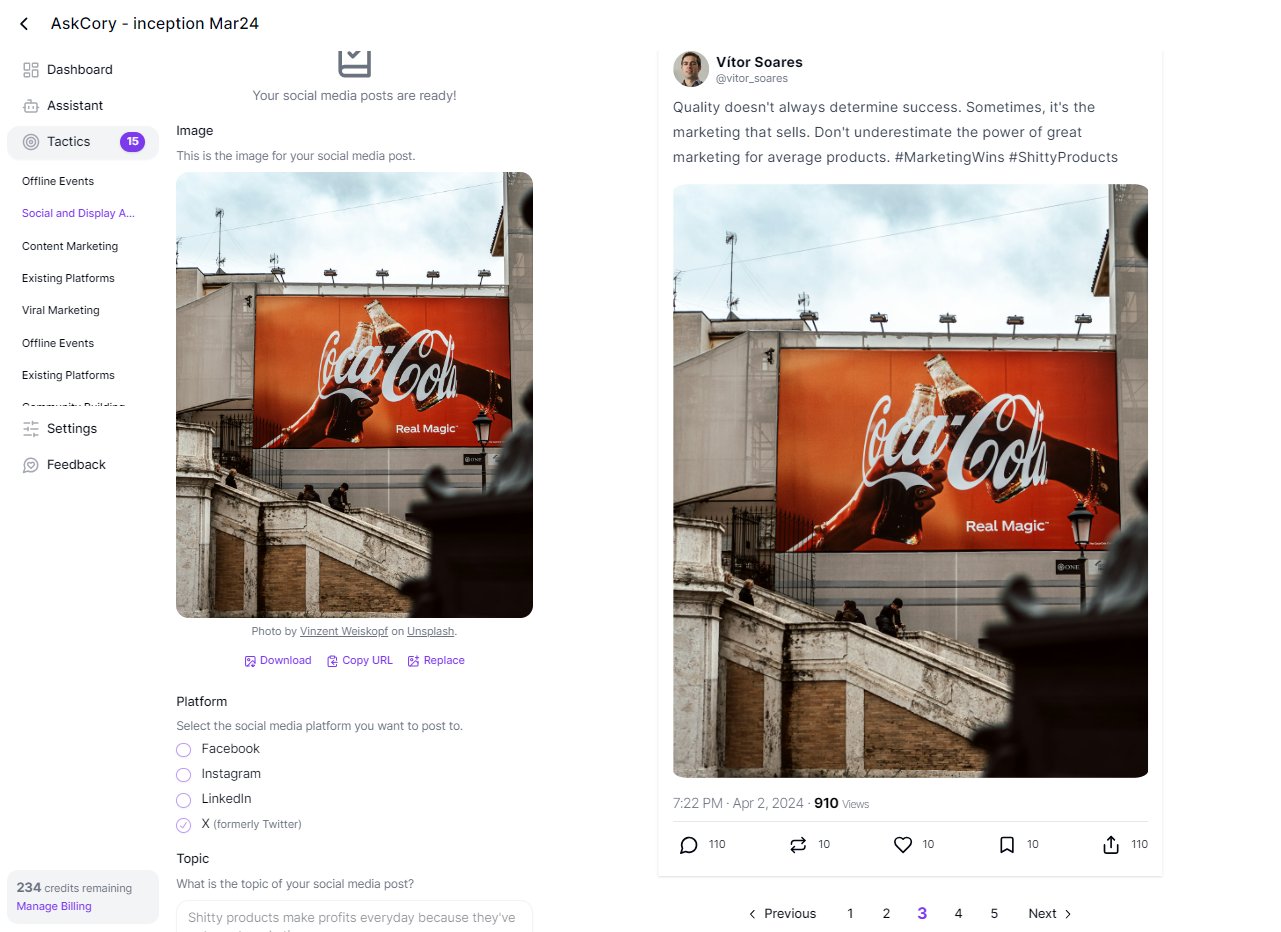Click the Manage Billing link
Image resolution: width=1281 pixels, height=932 pixels.
[54, 907]
